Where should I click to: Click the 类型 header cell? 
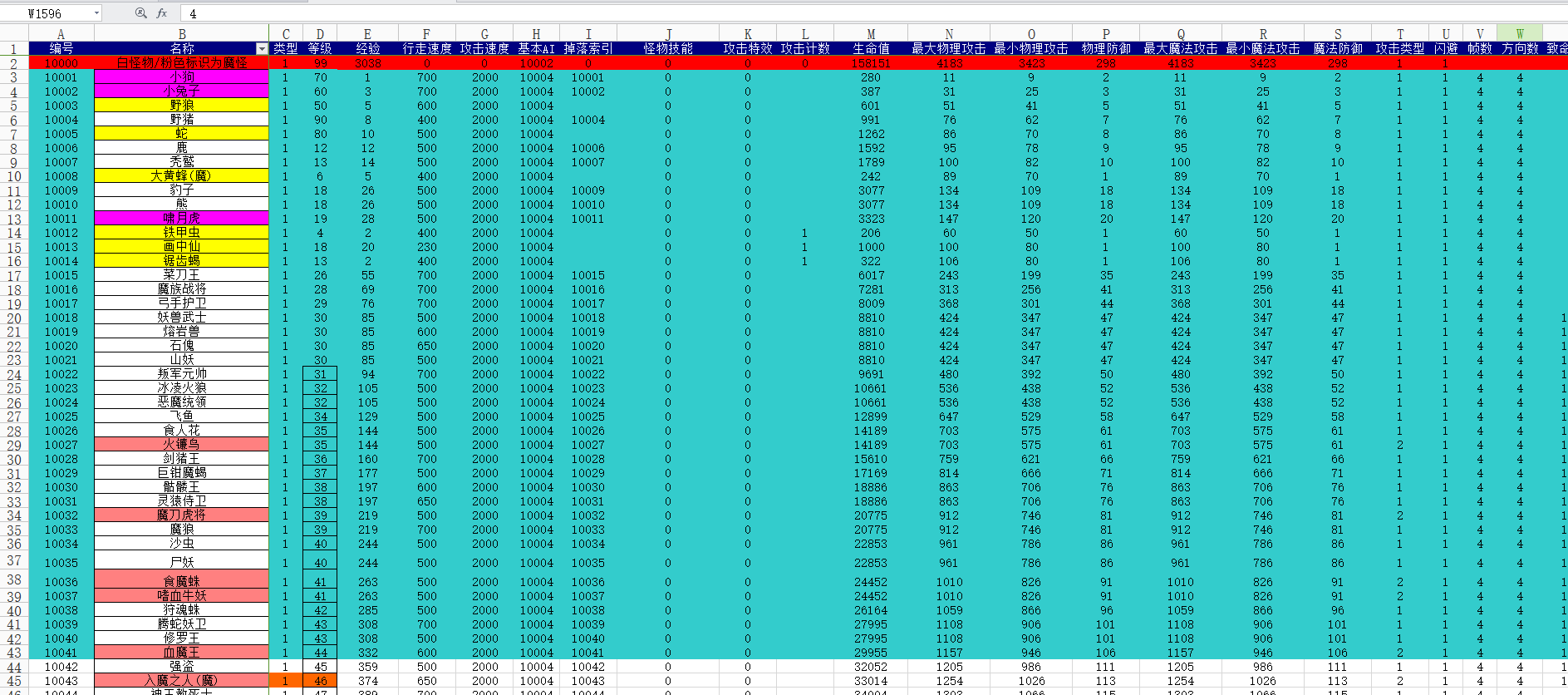pos(286,49)
